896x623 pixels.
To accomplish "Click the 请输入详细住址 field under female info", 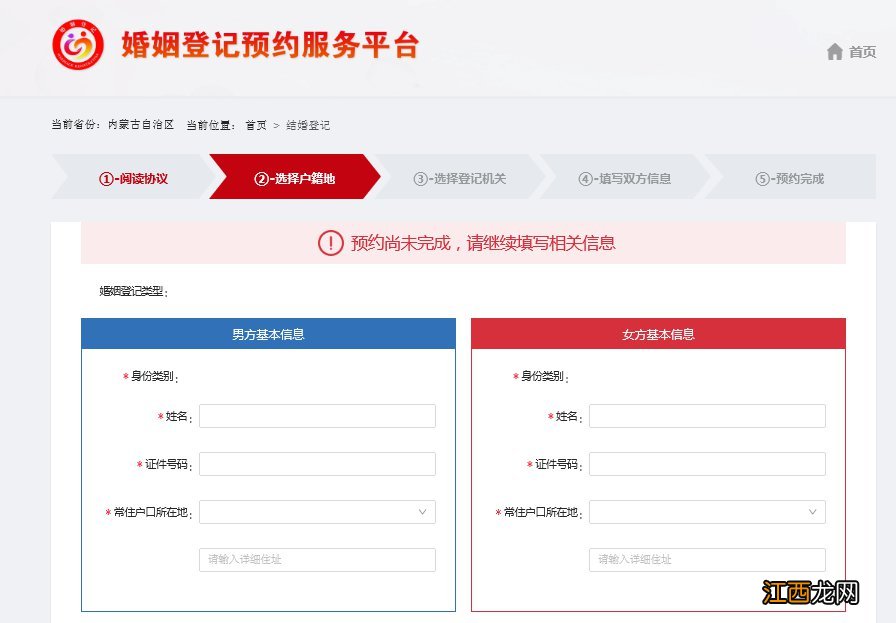I will click(x=707, y=559).
